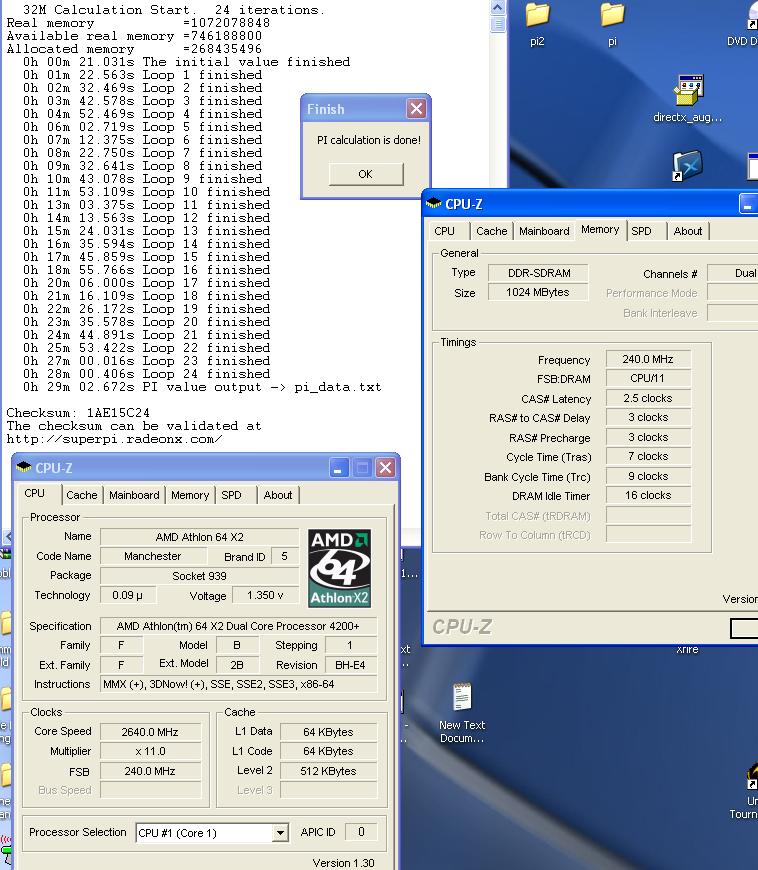Open the blue X shortcut icon on desktop
The width and height of the screenshot is (758, 870).
pos(688,166)
